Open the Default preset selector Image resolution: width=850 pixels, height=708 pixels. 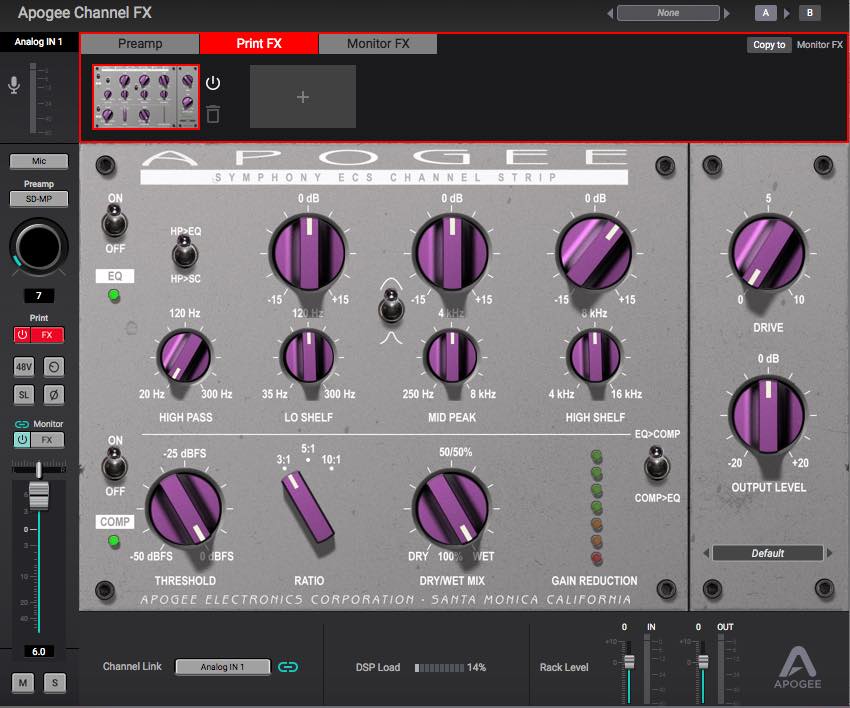pyautogui.click(x=767, y=553)
